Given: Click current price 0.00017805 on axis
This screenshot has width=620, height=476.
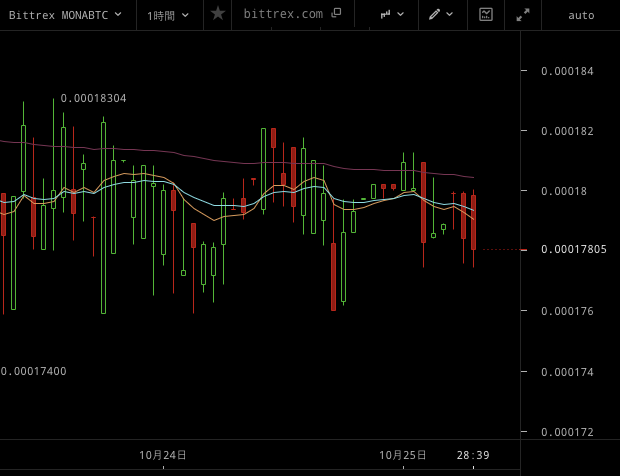Looking at the screenshot, I should tap(574, 249).
